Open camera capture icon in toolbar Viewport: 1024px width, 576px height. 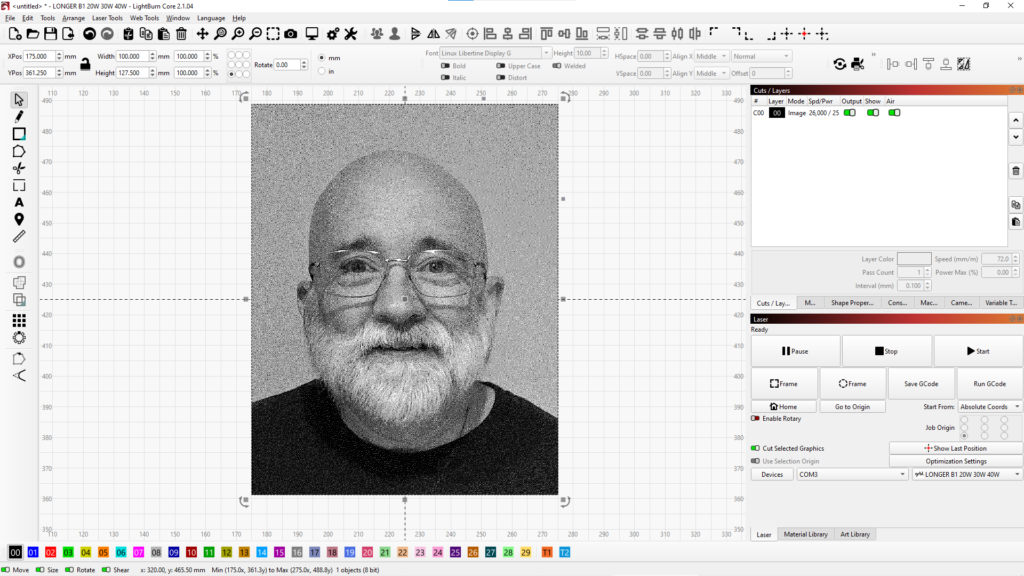[x=291, y=34]
